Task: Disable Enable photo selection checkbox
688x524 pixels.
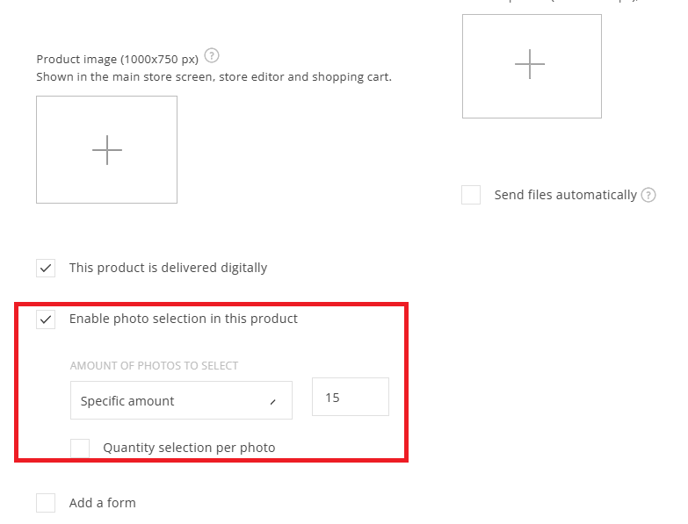Action: (46, 319)
